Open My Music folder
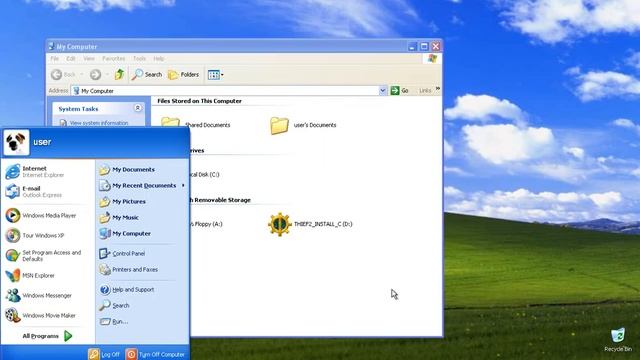Screen dimensions: 640x360 pyautogui.click(x=119, y=217)
